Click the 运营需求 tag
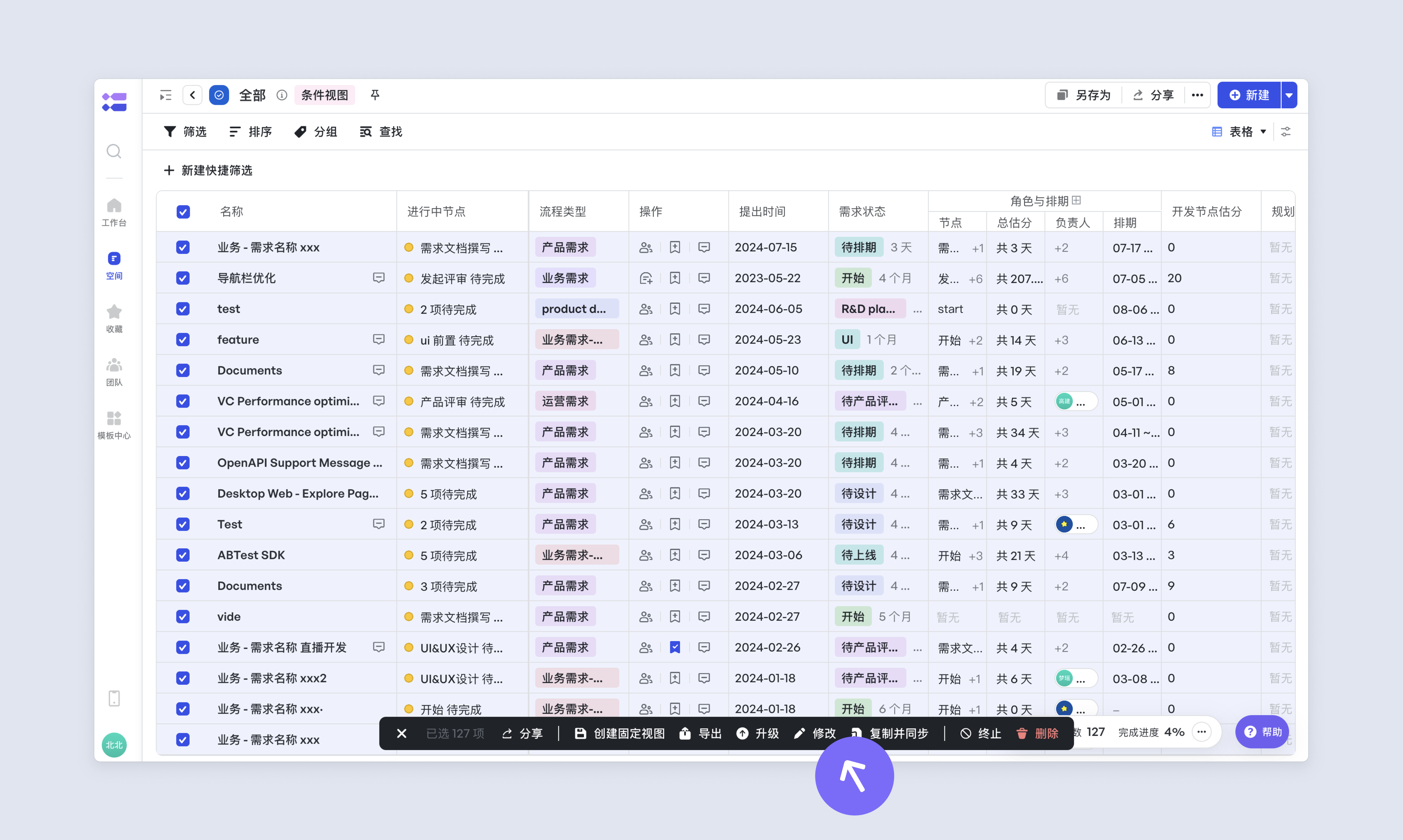The image size is (1403, 840). 565,401
